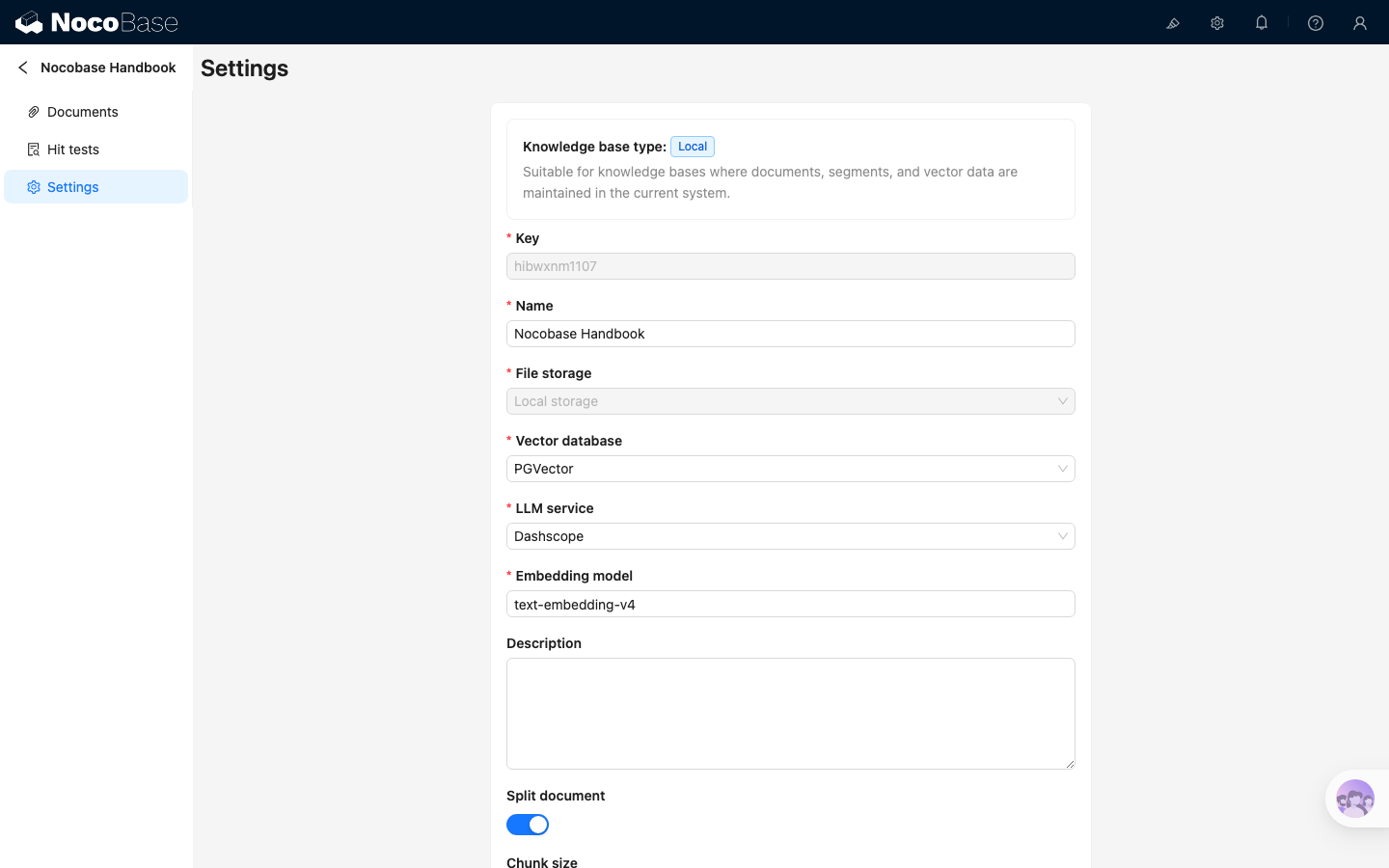Click the Nocobase Handbook sidebar title
The image size is (1389, 868).
click(x=108, y=68)
